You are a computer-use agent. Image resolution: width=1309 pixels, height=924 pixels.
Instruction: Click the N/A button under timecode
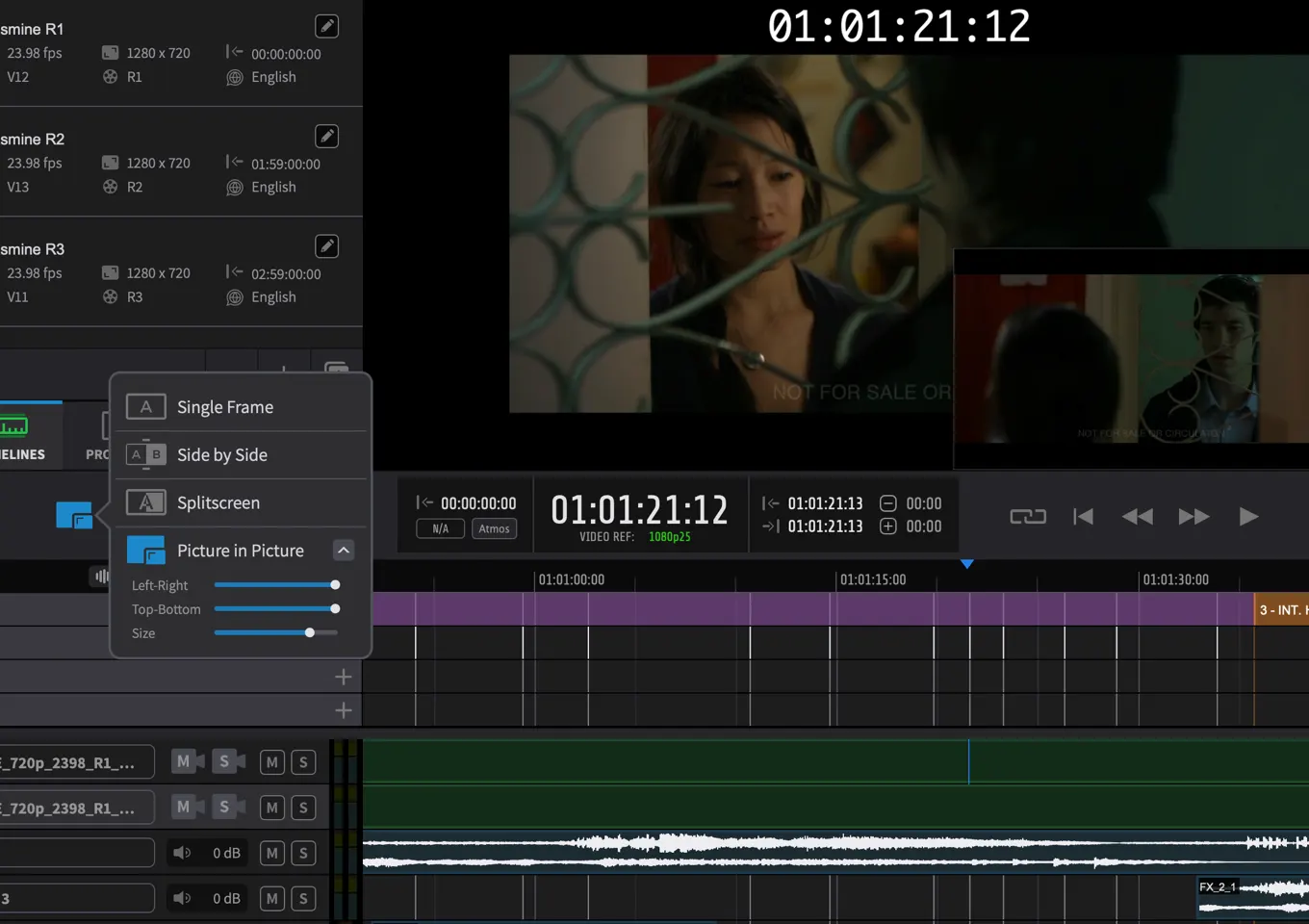[x=441, y=528]
